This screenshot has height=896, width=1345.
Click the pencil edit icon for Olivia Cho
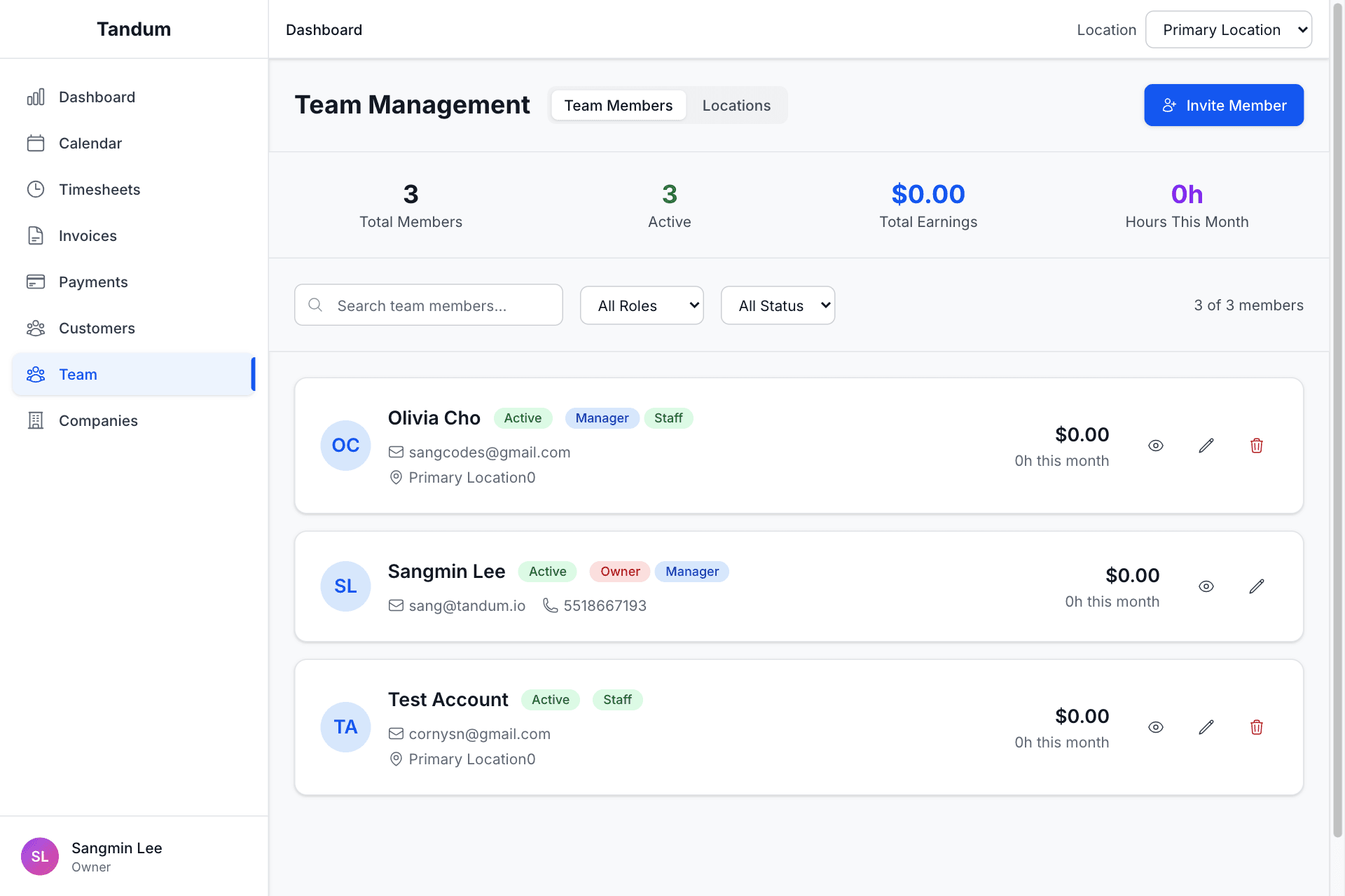click(x=1206, y=446)
